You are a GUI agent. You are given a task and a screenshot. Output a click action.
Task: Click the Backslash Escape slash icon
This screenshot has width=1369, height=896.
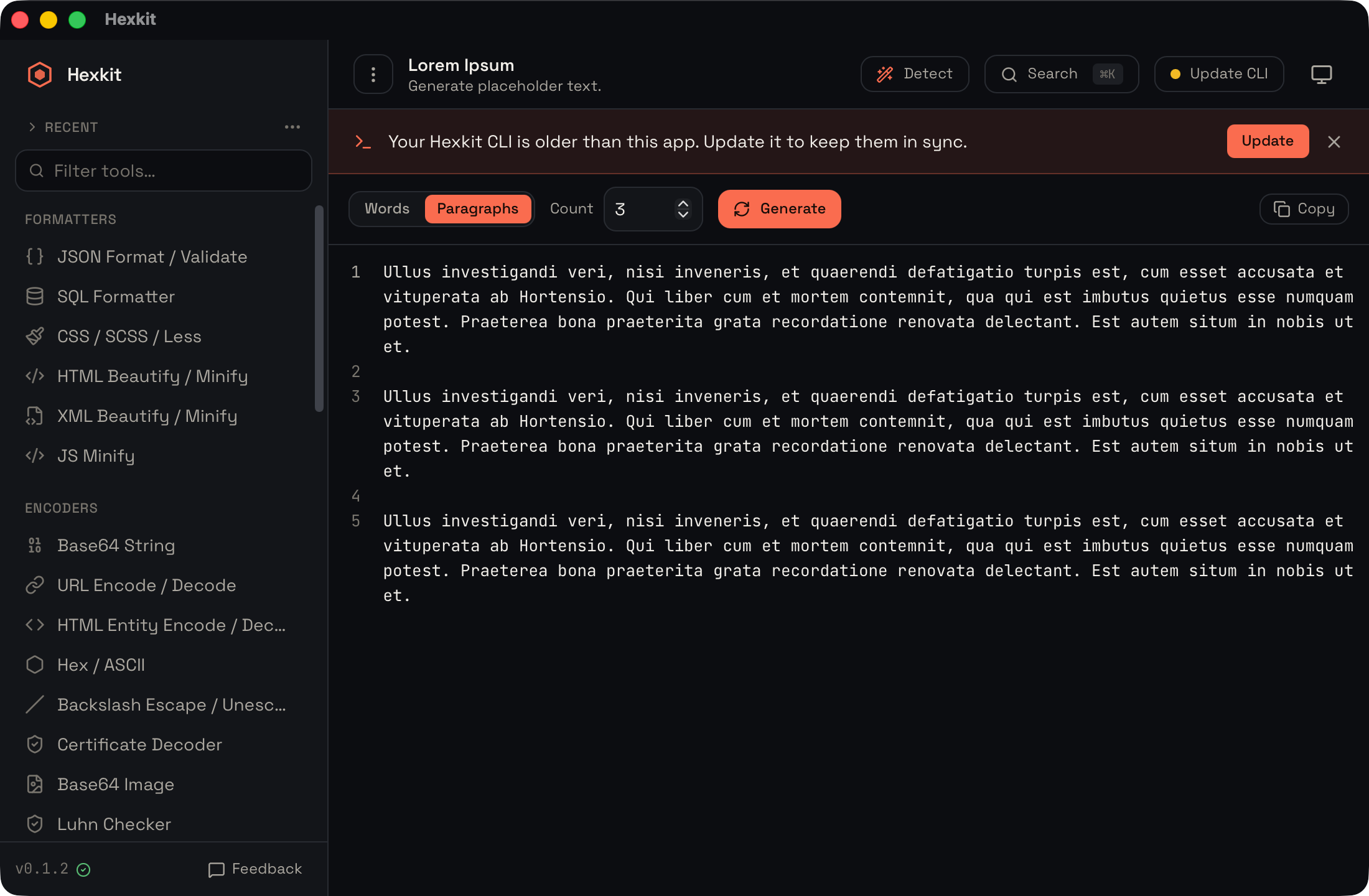click(35, 704)
